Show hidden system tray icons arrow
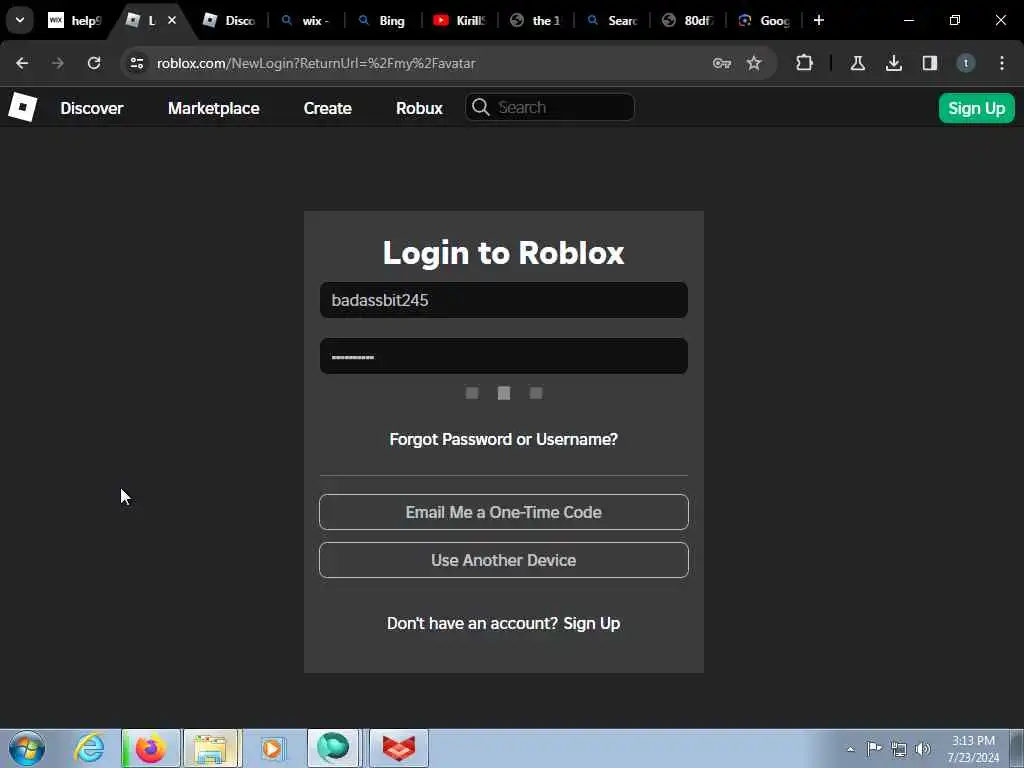The width and height of the screenshot is (1024, 768). [850, 749]
